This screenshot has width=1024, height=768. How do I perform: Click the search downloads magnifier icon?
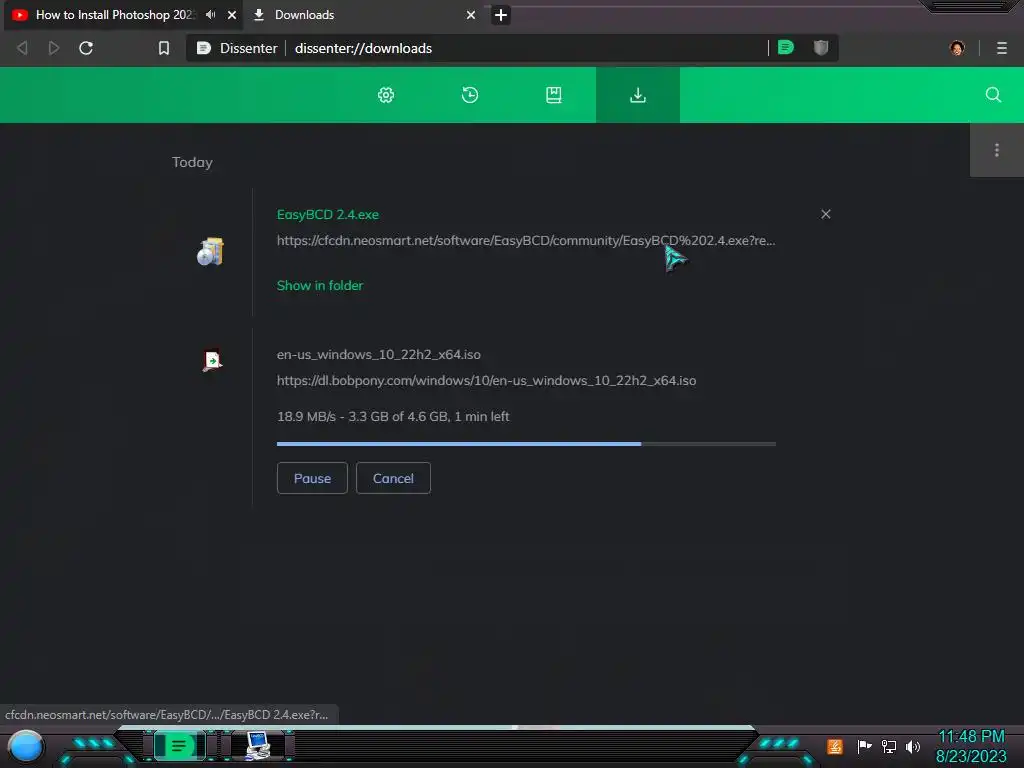pos(993,95)
